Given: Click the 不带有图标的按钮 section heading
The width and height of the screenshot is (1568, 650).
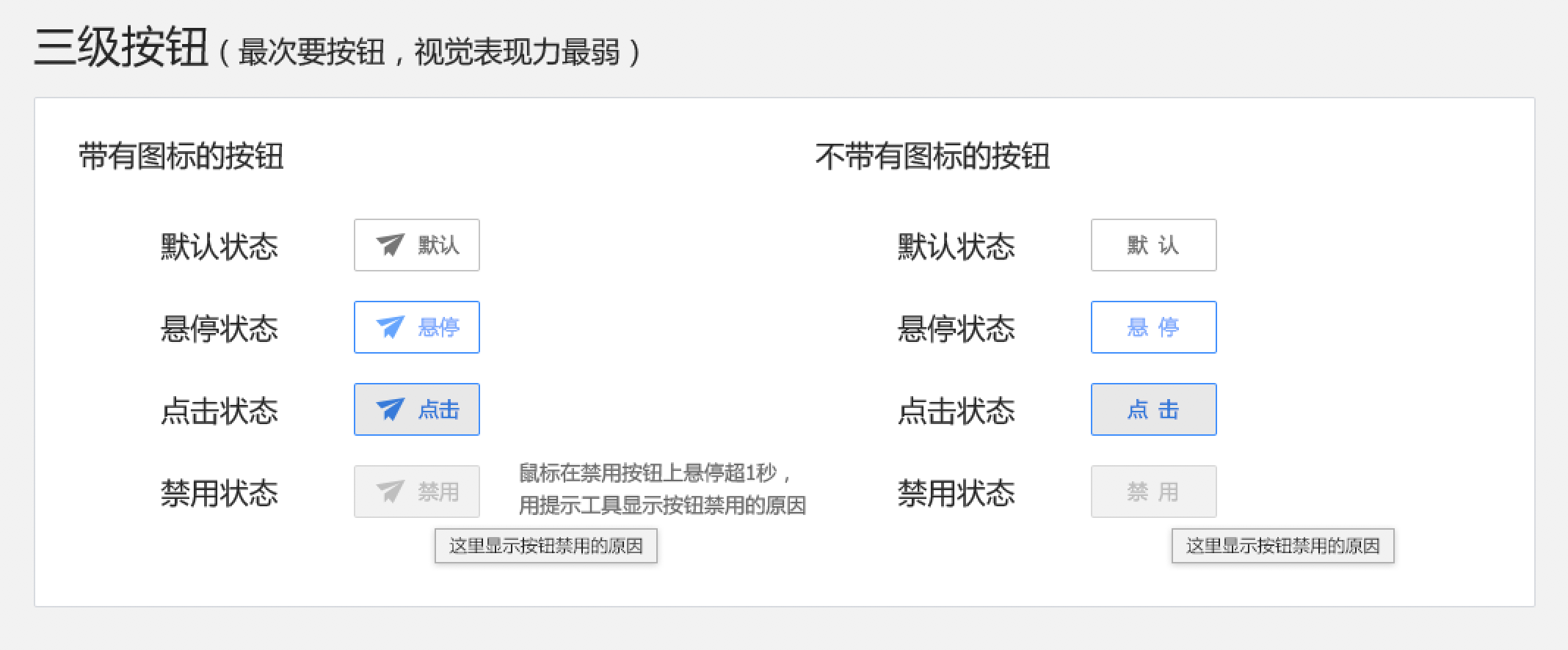Looking at the screenshot, I should 932,157.
